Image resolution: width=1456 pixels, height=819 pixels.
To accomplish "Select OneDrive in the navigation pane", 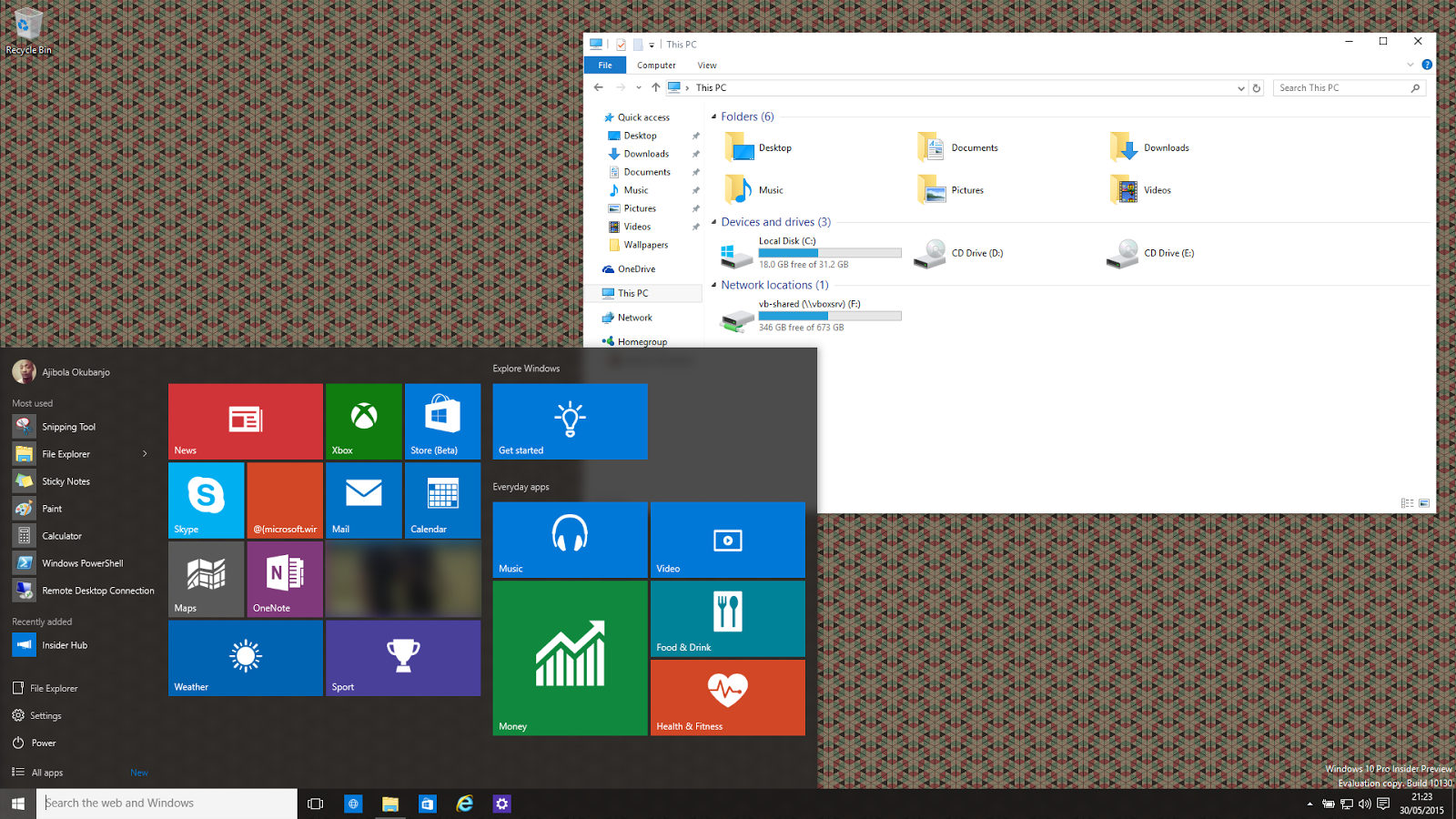I will point(636,269).
